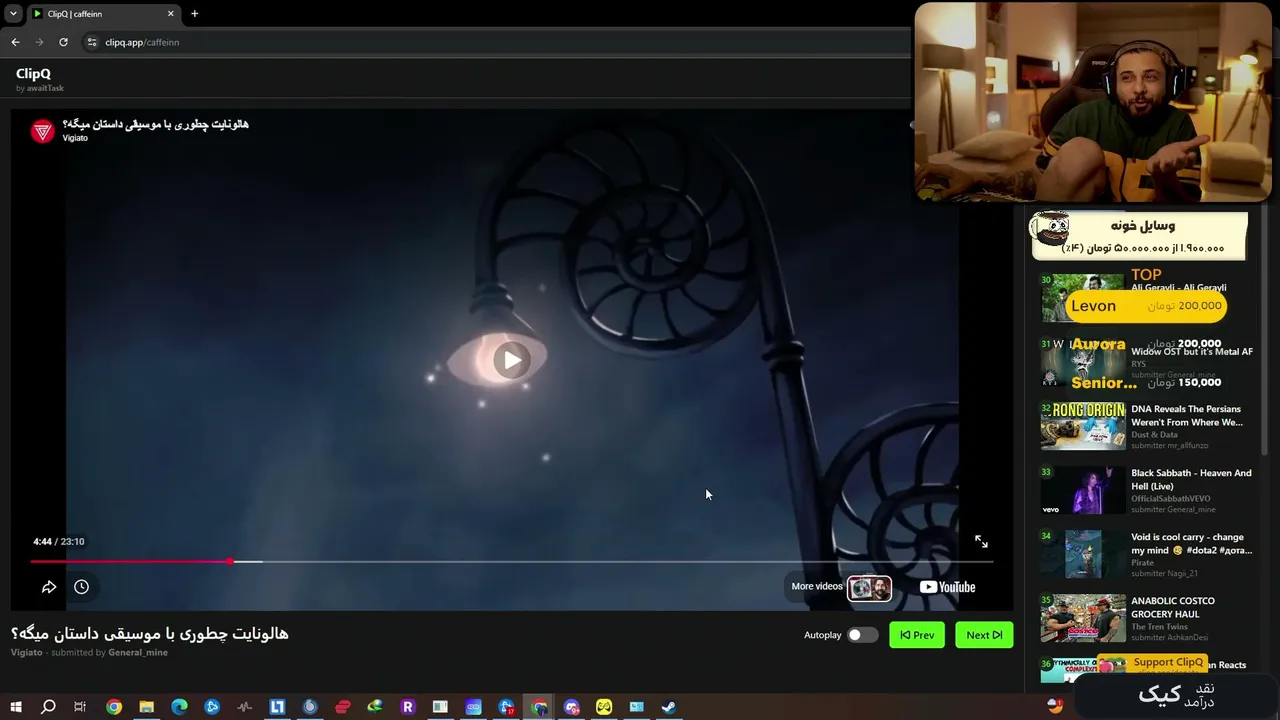
Task: Click the DNA Reveals The Persians title text
Action: point(1187,416)
